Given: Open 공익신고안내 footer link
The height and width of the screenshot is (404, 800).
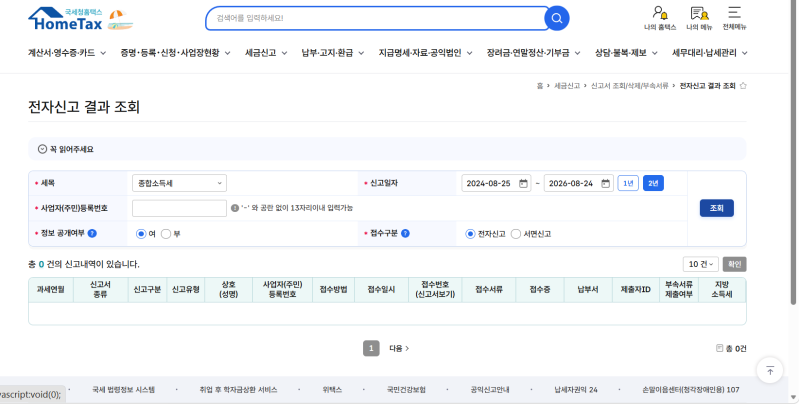Looking at the screenshot, I should [x=490, y=390].
